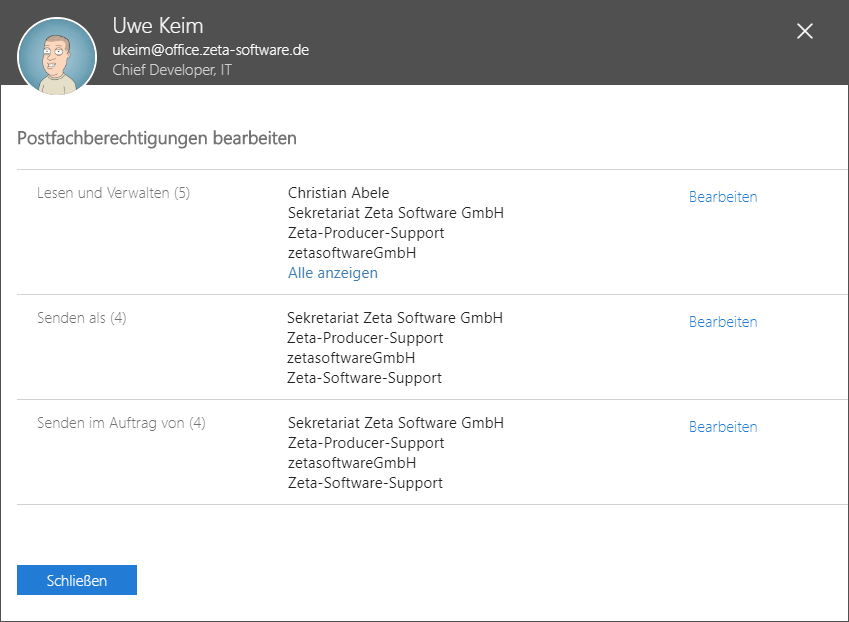
Task: Click the "Postfachberechtigungen bearbeiten" heading
Action: click(x=157, y=138)
